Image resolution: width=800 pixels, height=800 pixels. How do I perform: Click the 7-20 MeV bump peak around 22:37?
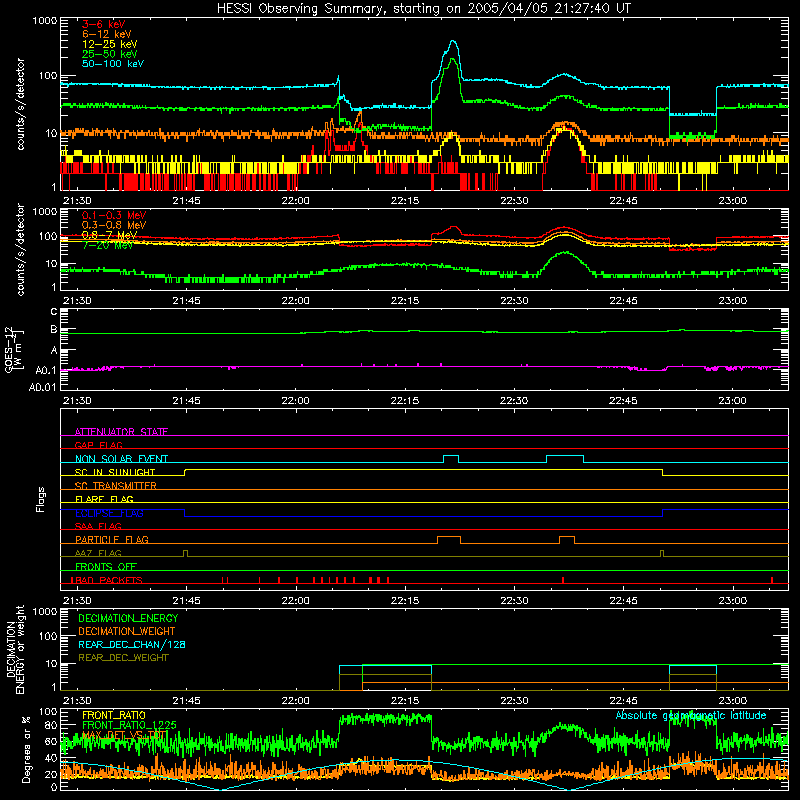(565, 252)
